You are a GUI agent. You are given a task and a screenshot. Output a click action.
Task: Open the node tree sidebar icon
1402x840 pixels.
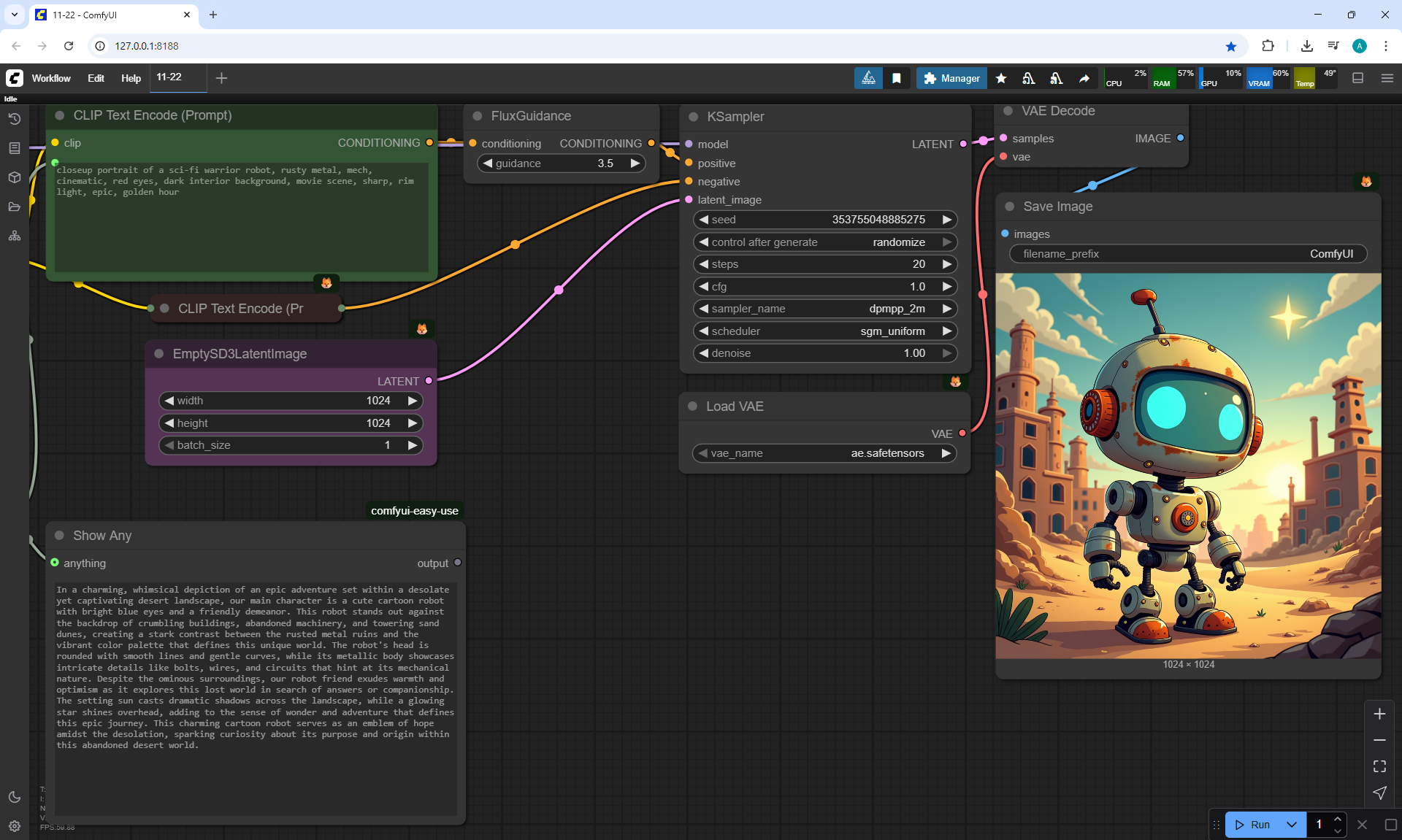pos(15,236)
